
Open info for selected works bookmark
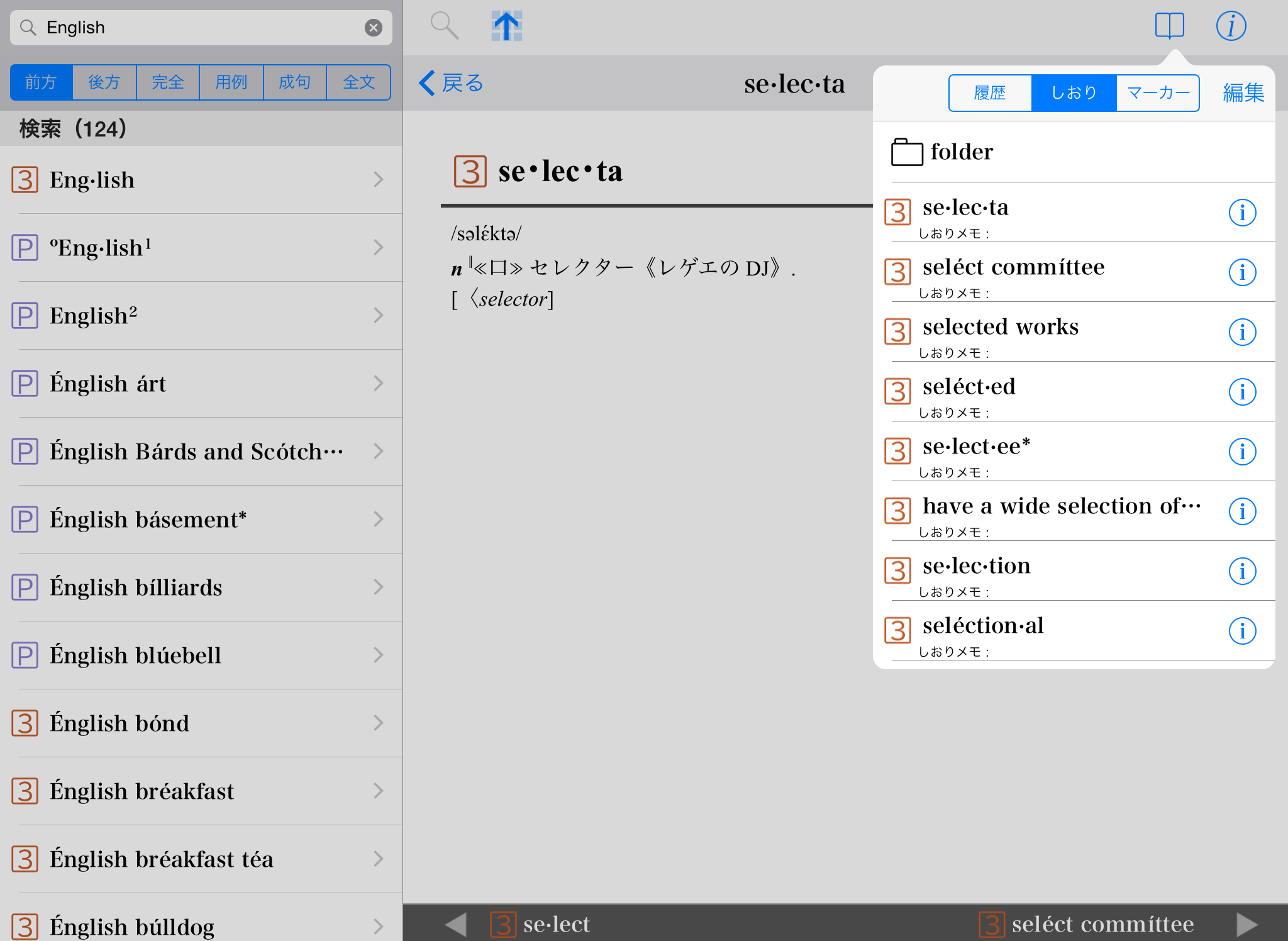point(1242,332)
